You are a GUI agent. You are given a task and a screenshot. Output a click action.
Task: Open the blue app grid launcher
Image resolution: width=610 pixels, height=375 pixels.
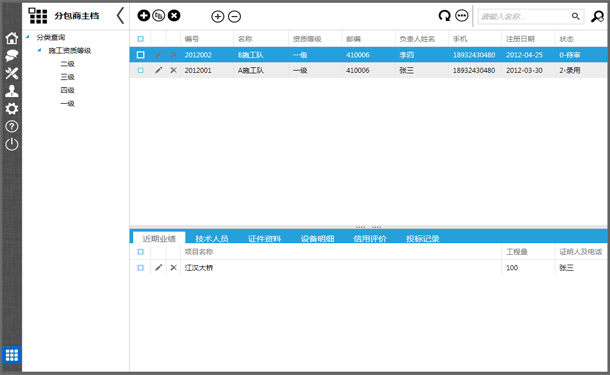coord(12,355)
